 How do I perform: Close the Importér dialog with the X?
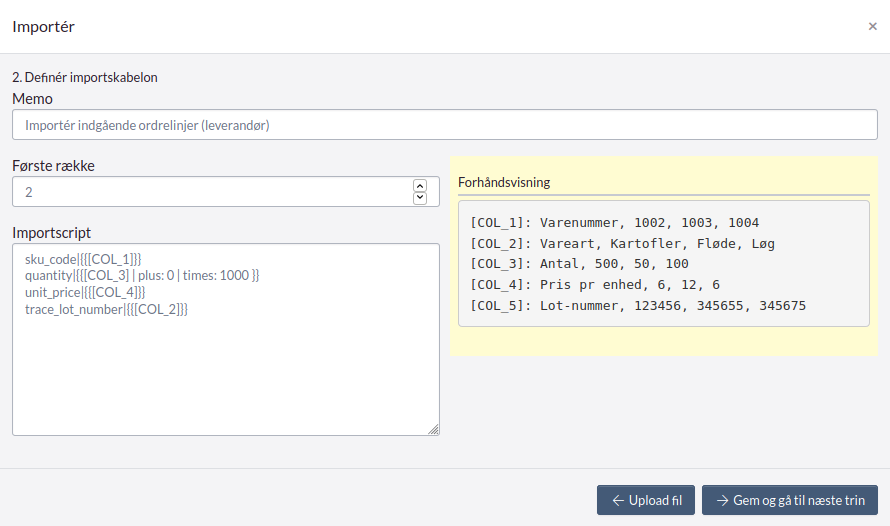[x=872, y=27]
